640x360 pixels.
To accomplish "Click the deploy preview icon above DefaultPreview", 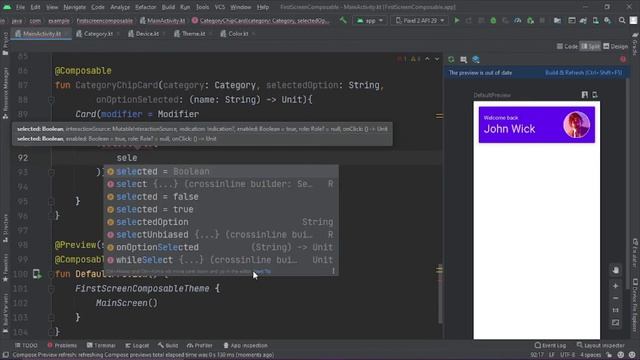I will (x=595, y=95).
